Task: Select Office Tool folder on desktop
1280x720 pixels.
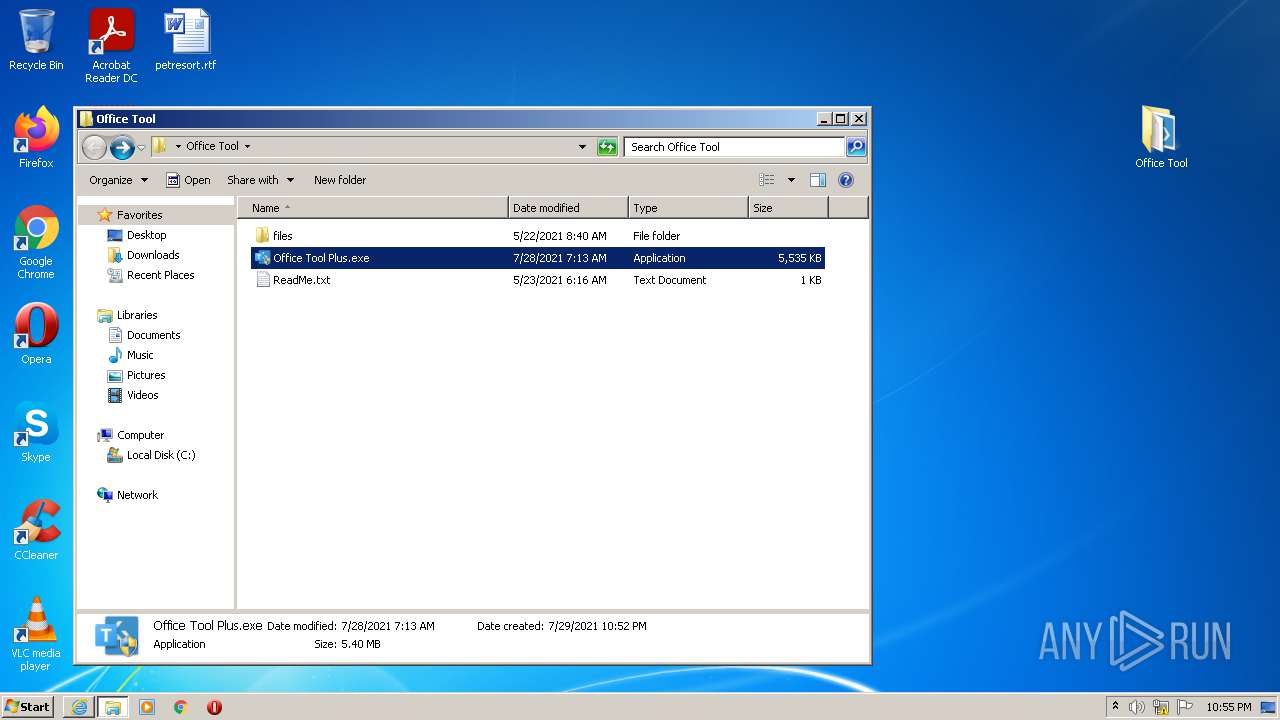Action: pos(1161,137)
